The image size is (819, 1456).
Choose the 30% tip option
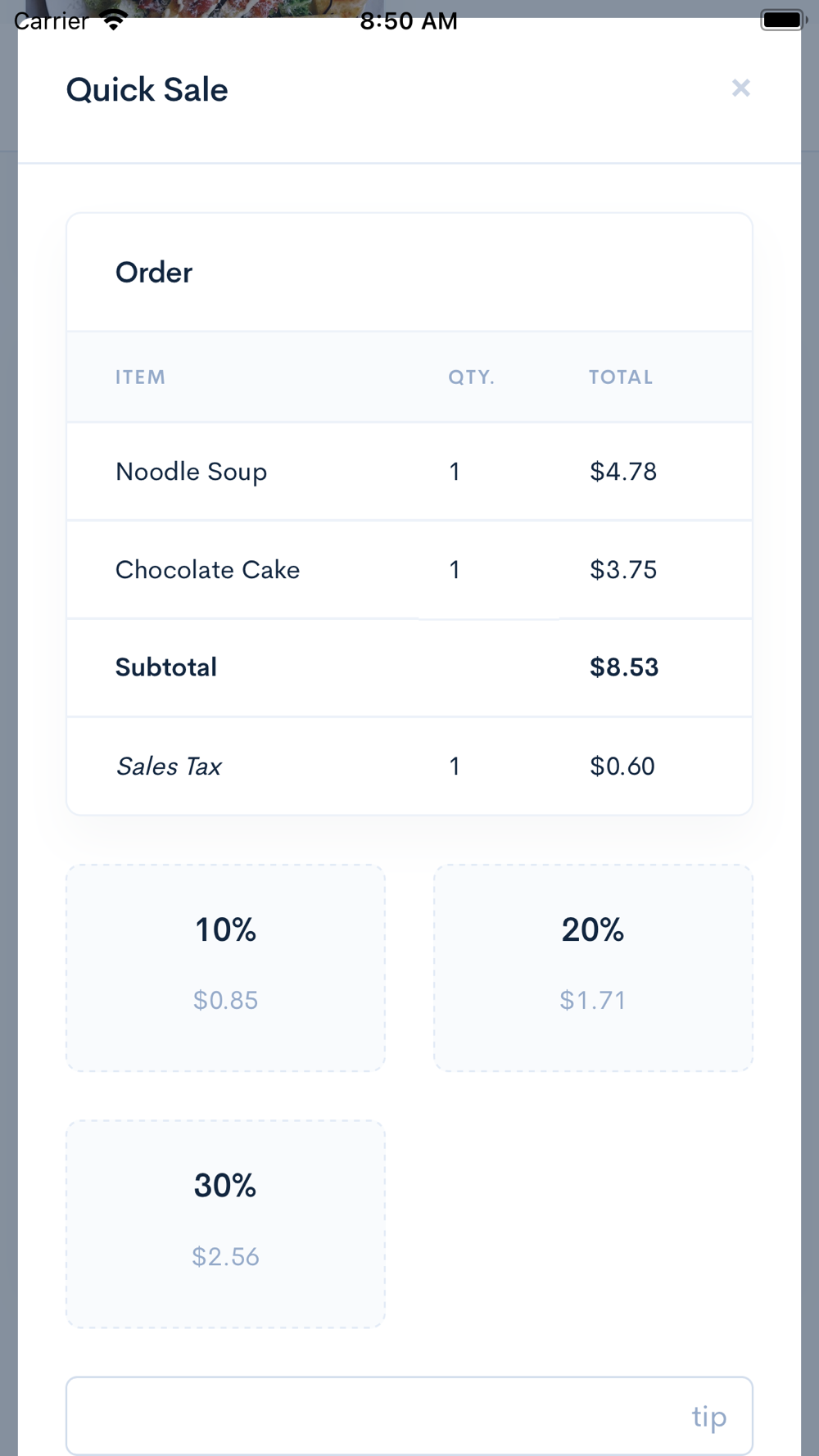225,1223
